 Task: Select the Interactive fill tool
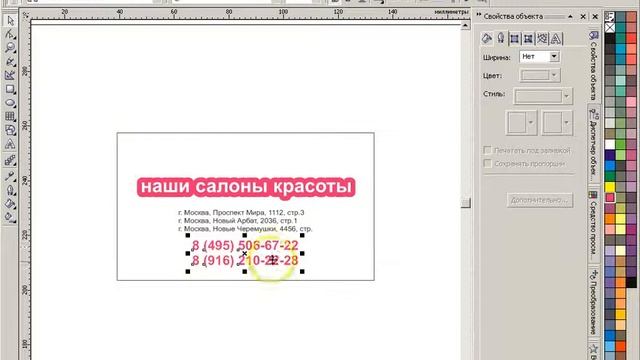(10, 217)
